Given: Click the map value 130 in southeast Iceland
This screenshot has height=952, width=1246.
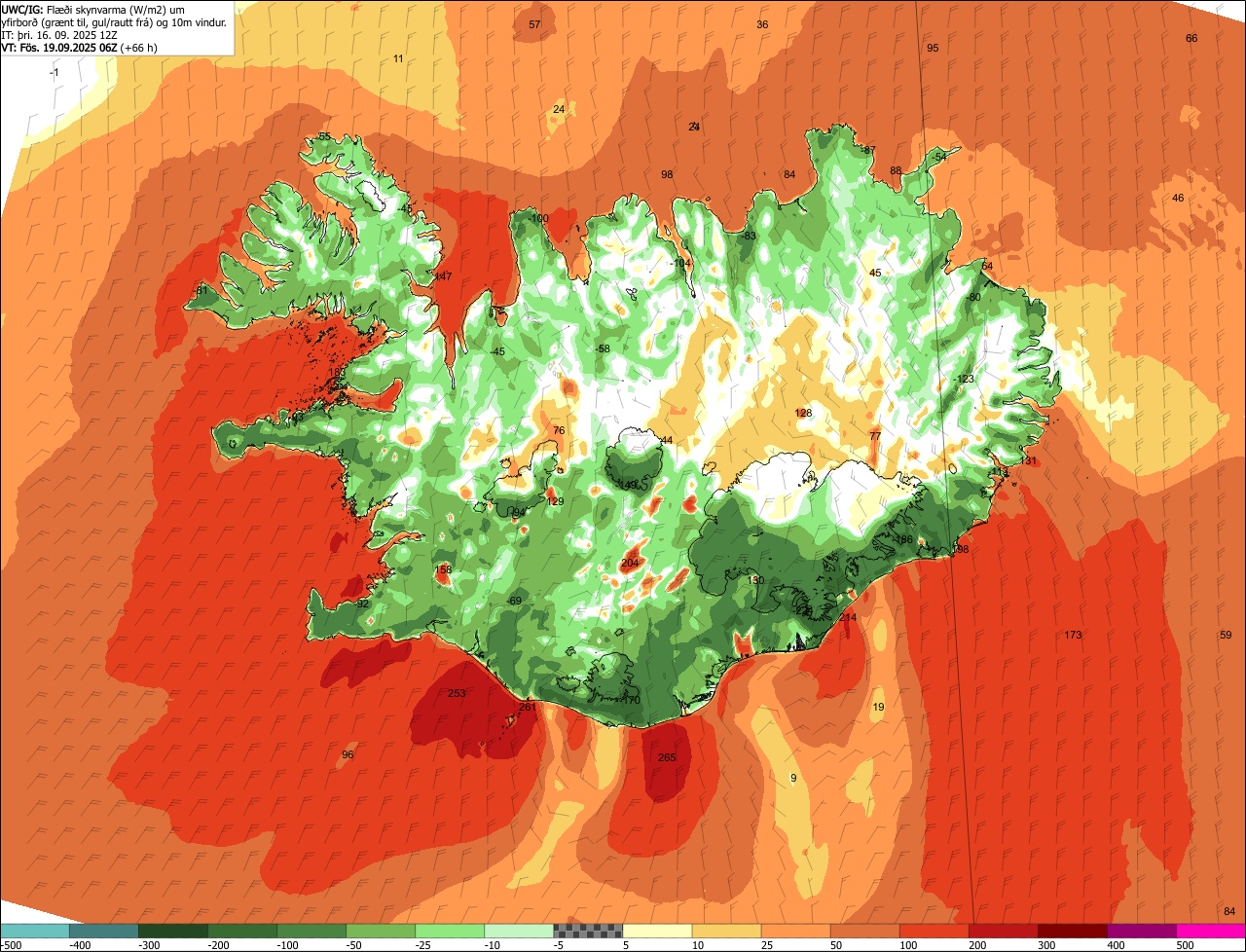Looking at the screenshot, I should 755,579.
